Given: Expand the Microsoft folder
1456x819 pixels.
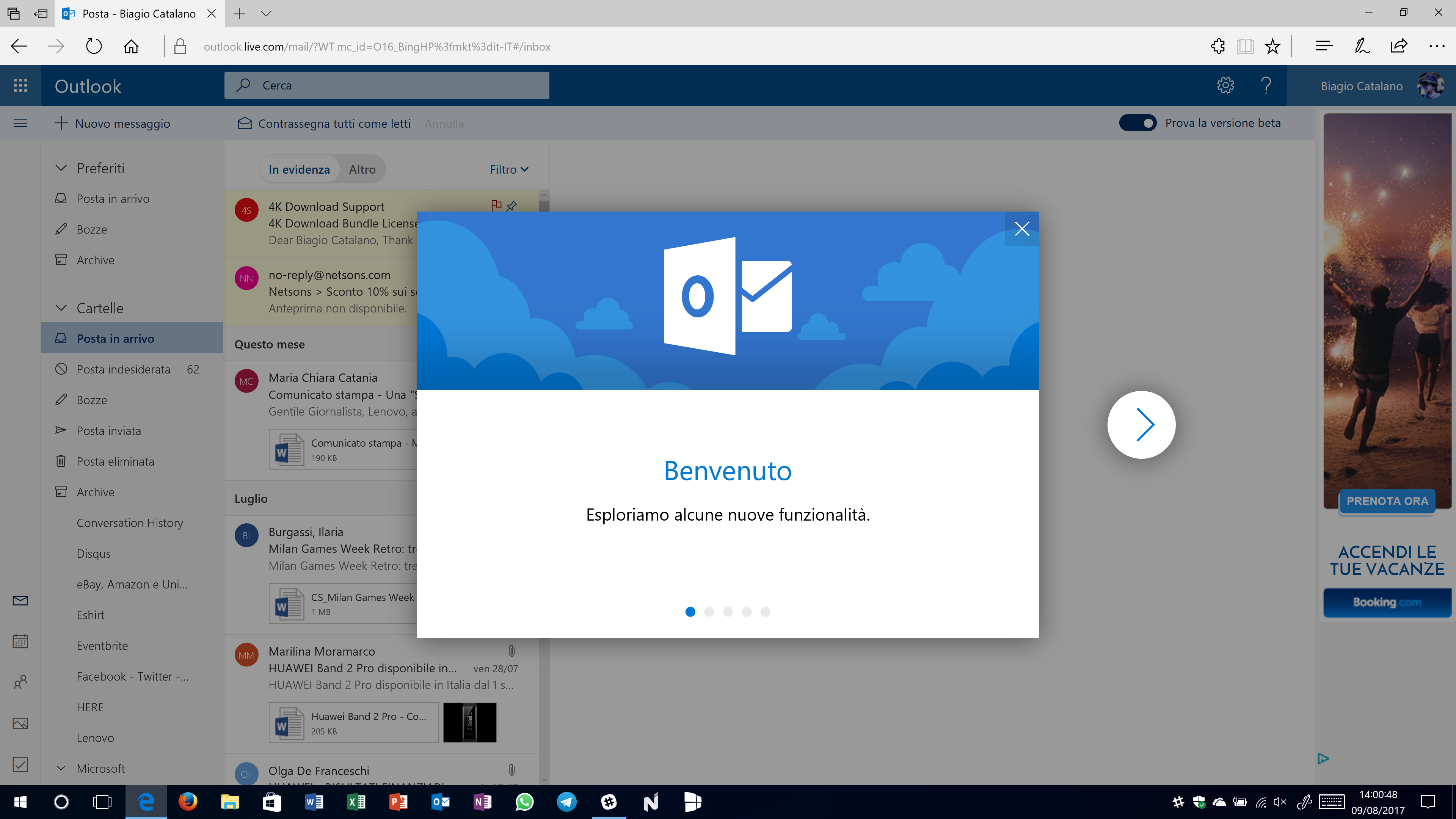Looking at the screenshot, I should tap(61, 769).
